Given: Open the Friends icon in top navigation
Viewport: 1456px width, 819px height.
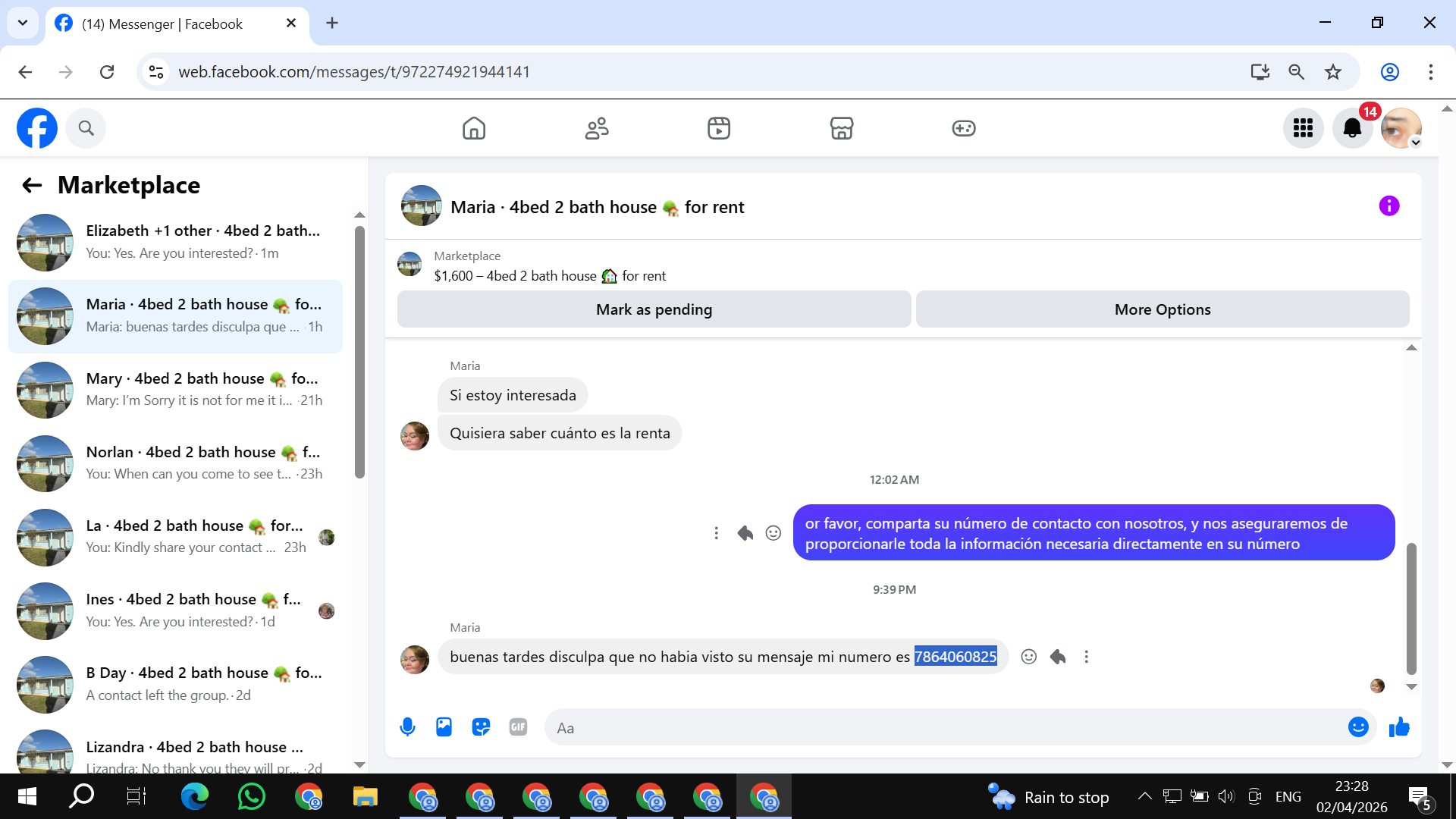Looking at the screenshot, I should tap(597, 128).
